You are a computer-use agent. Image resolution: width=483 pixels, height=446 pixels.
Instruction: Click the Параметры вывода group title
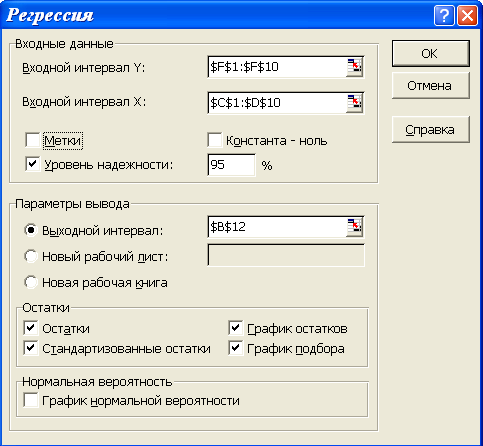coord(72,204)
